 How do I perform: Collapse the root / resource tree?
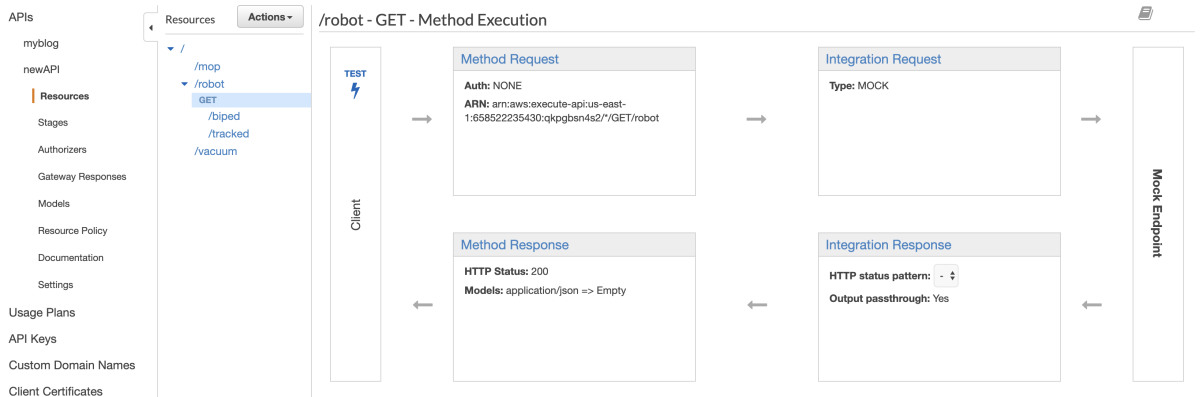click(x=171, y=48)
